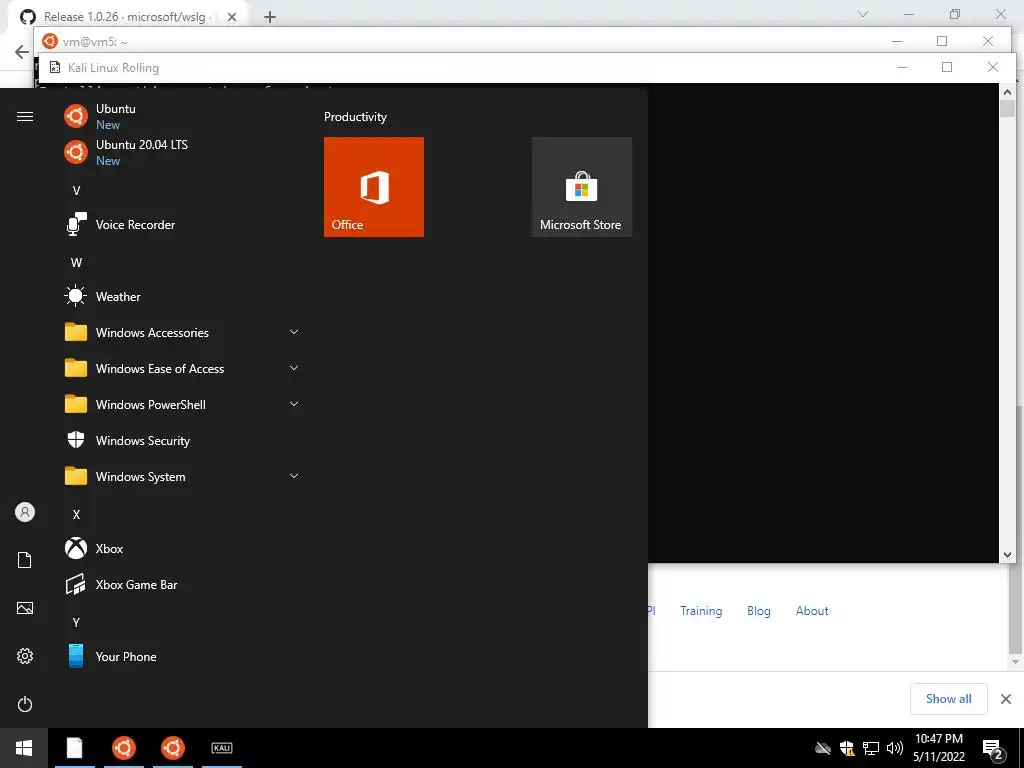Expand Windows Accessories folder
Image resolution: width=1024 pixels, height=768 pixels.
[180, 332]
